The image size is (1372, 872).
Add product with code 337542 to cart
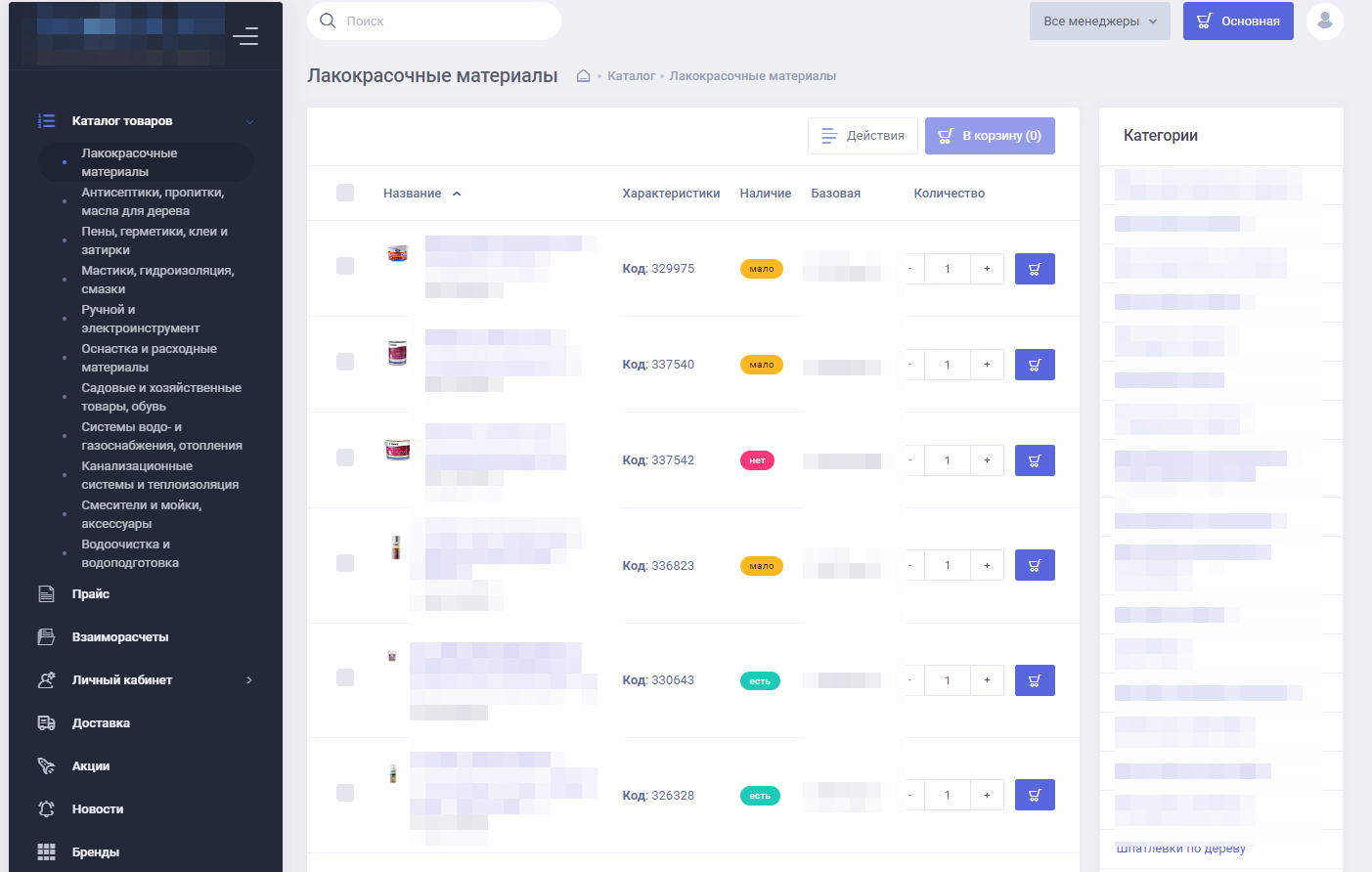pyautogui.click(x=1034, y=460)
